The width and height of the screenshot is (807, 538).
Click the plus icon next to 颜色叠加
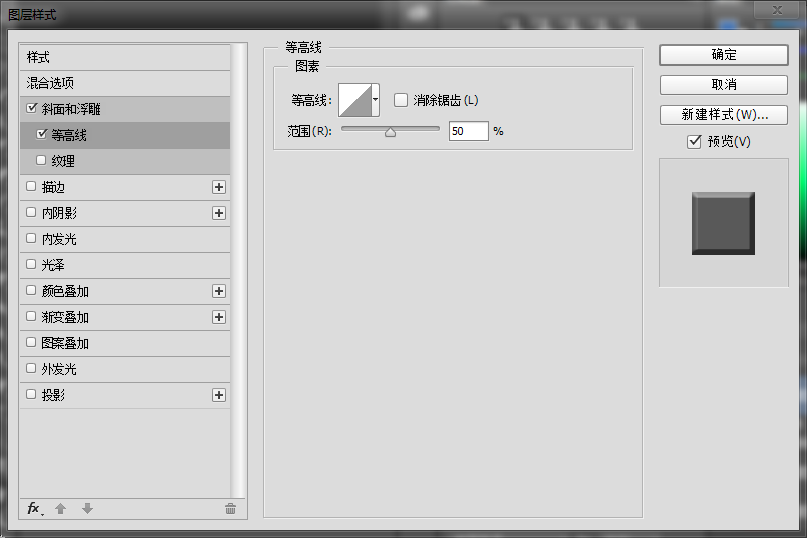219,291
